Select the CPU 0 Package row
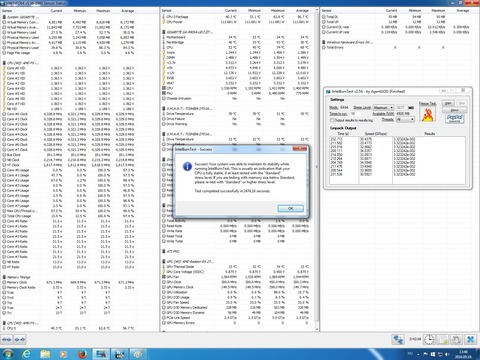This screenshot has height=360, width=480. pyautogui.click(x=236, y=17)
